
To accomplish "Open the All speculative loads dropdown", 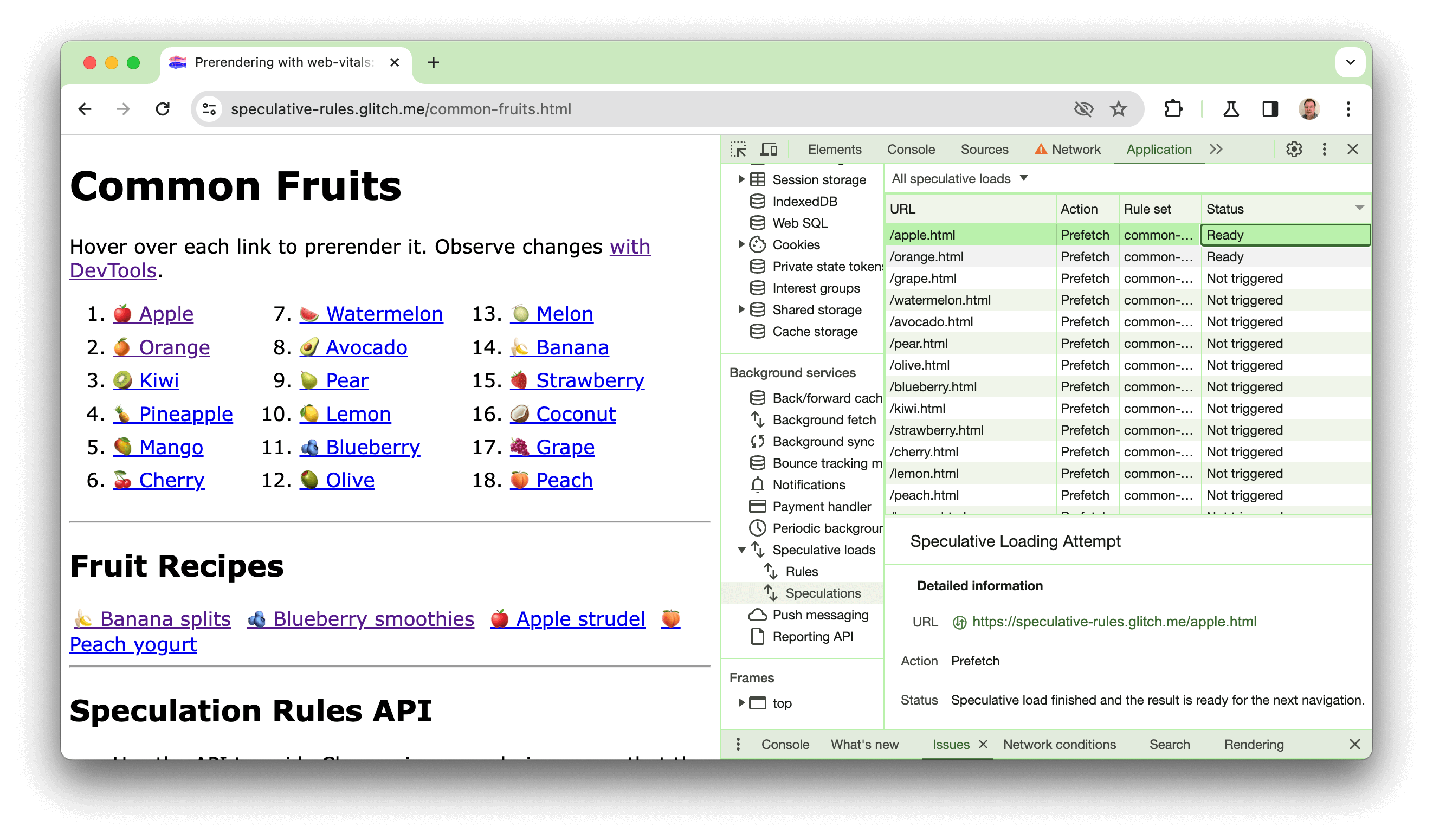I will point(958,179).
